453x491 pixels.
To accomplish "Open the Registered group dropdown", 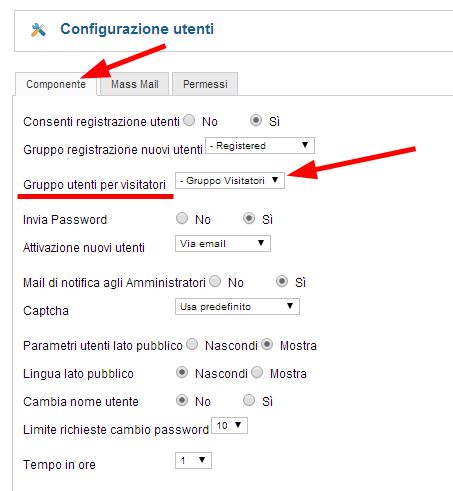I will pos(260,145).
